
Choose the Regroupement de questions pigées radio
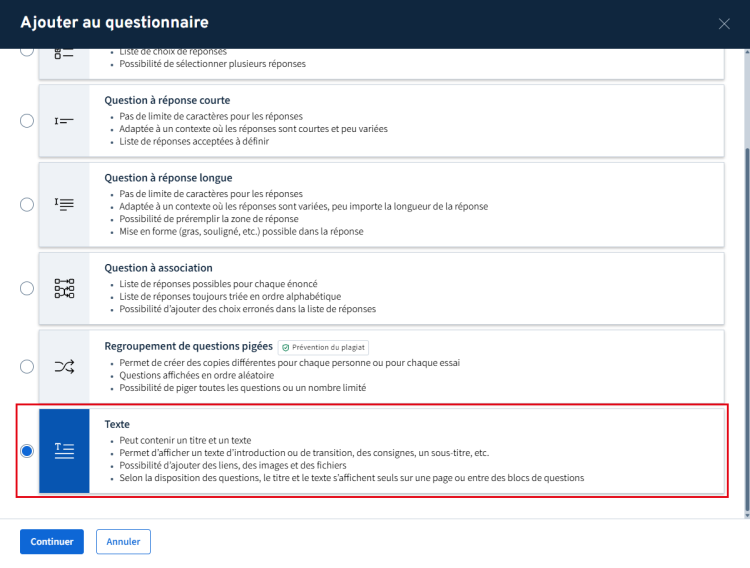tap(27, 366)
